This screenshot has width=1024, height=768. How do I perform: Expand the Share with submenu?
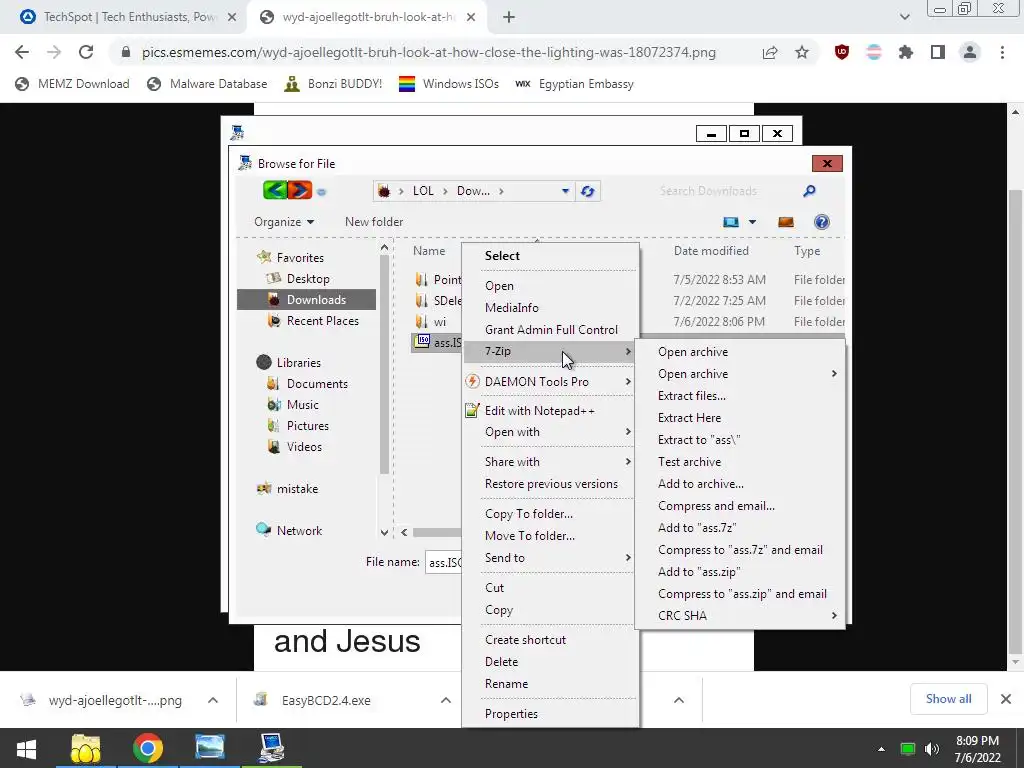point(628,462)
